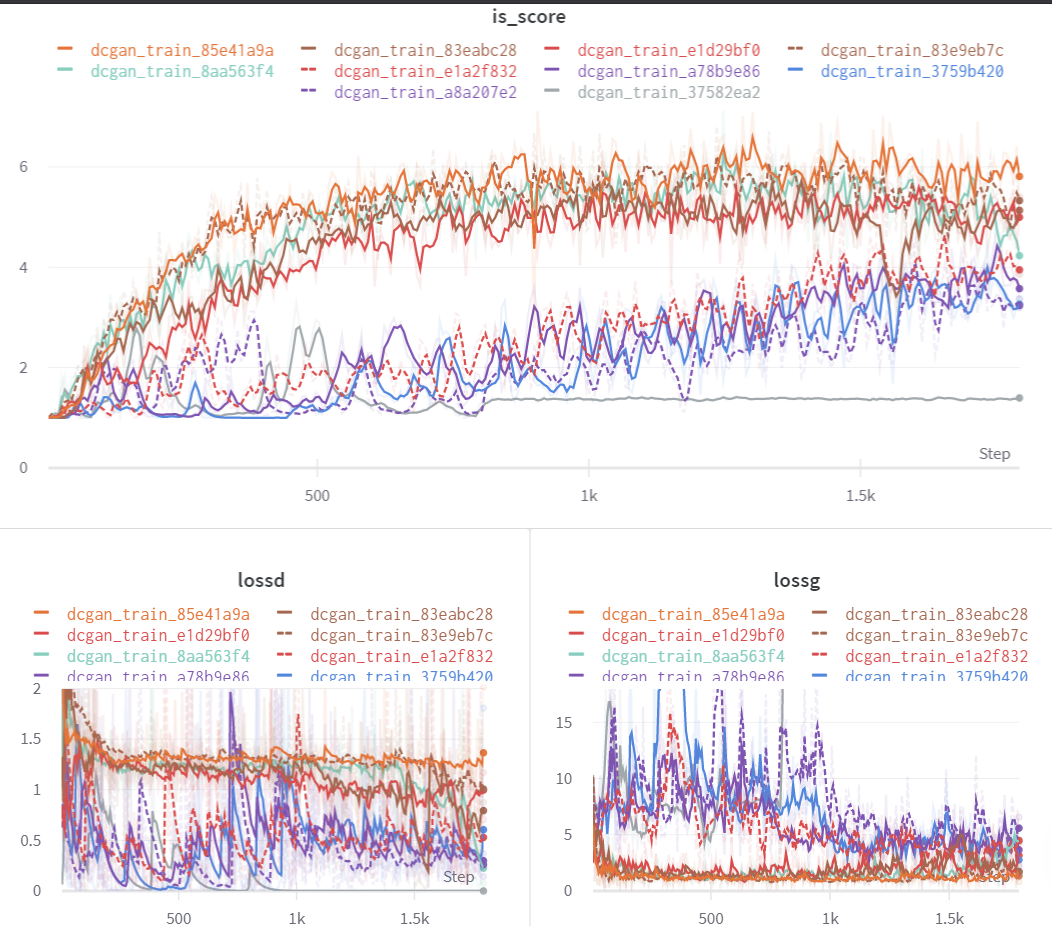Image resolution: width=1052 pixels, height=926 pixels.
Task: Click the 5 label on lossg y-axis
Action: pos(568,835)
